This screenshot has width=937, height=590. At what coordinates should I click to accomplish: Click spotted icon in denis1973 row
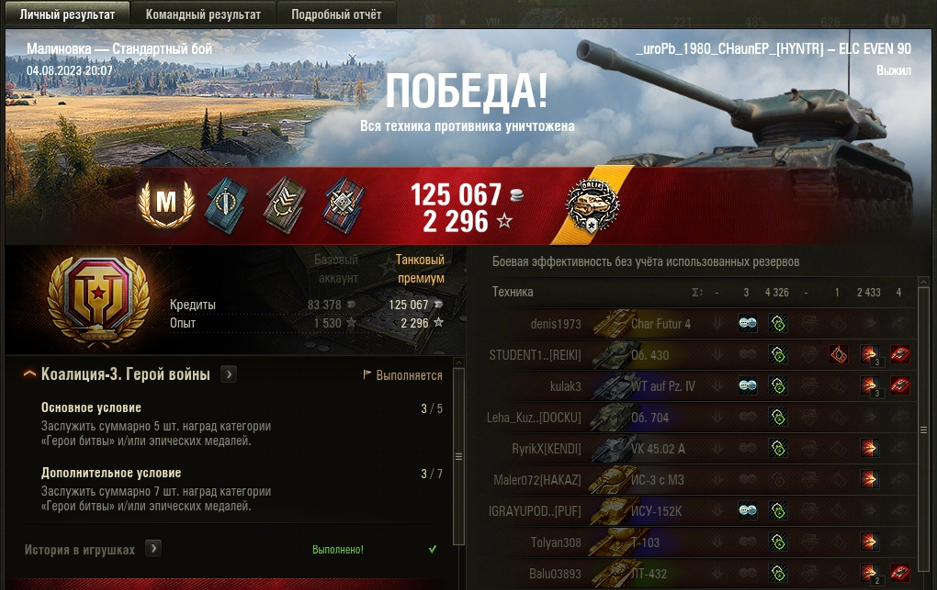[748, 323]
